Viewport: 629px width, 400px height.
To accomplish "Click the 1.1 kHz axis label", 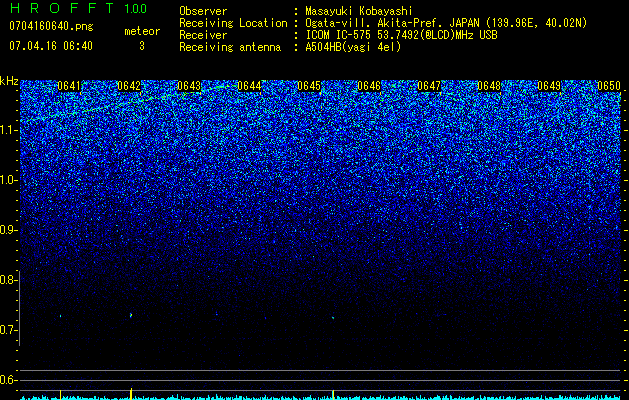I will (x=9, y=130).
